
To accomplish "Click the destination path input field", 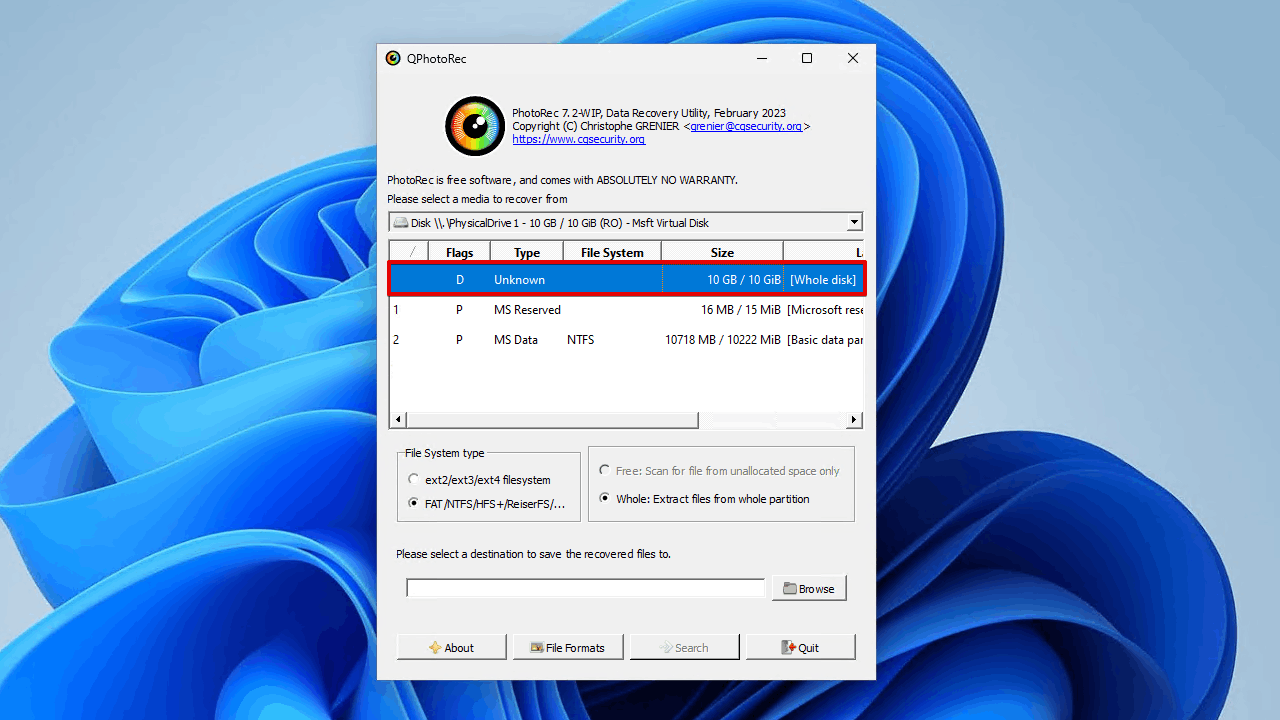I will click(x=585, y=588).
